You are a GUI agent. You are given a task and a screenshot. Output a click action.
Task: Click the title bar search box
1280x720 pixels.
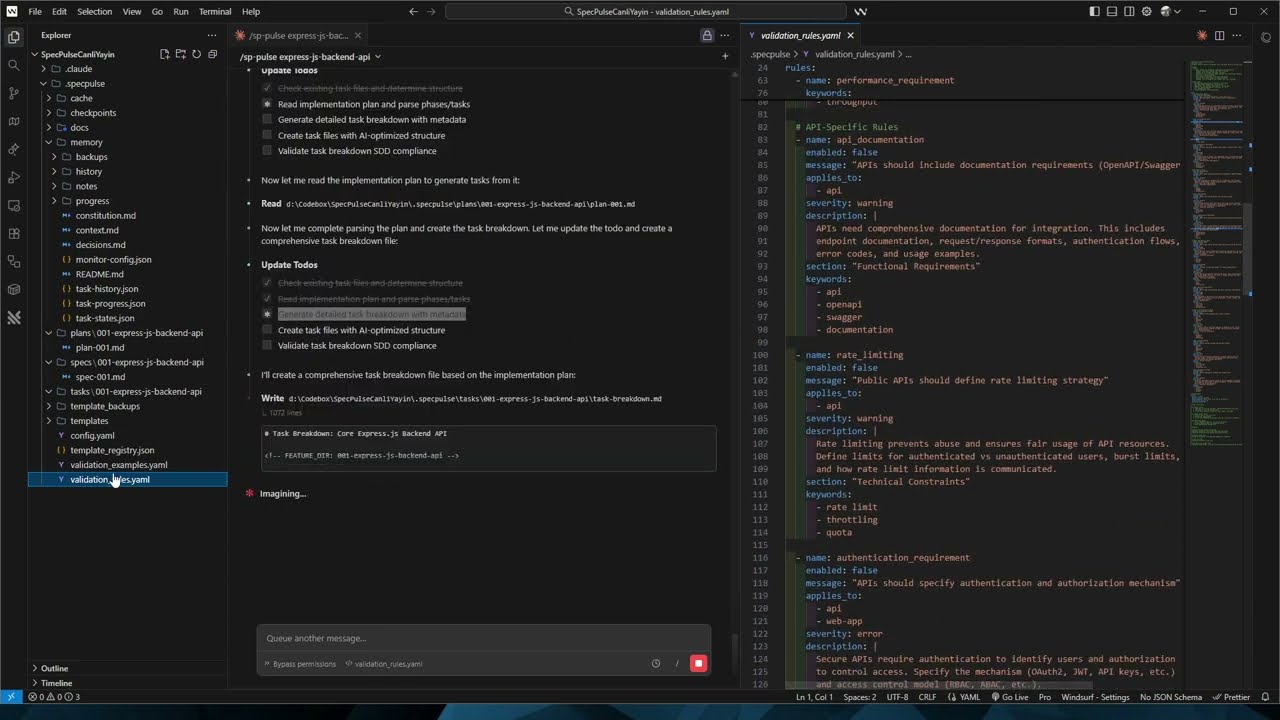pyautogui.click(x=646, y=12)
